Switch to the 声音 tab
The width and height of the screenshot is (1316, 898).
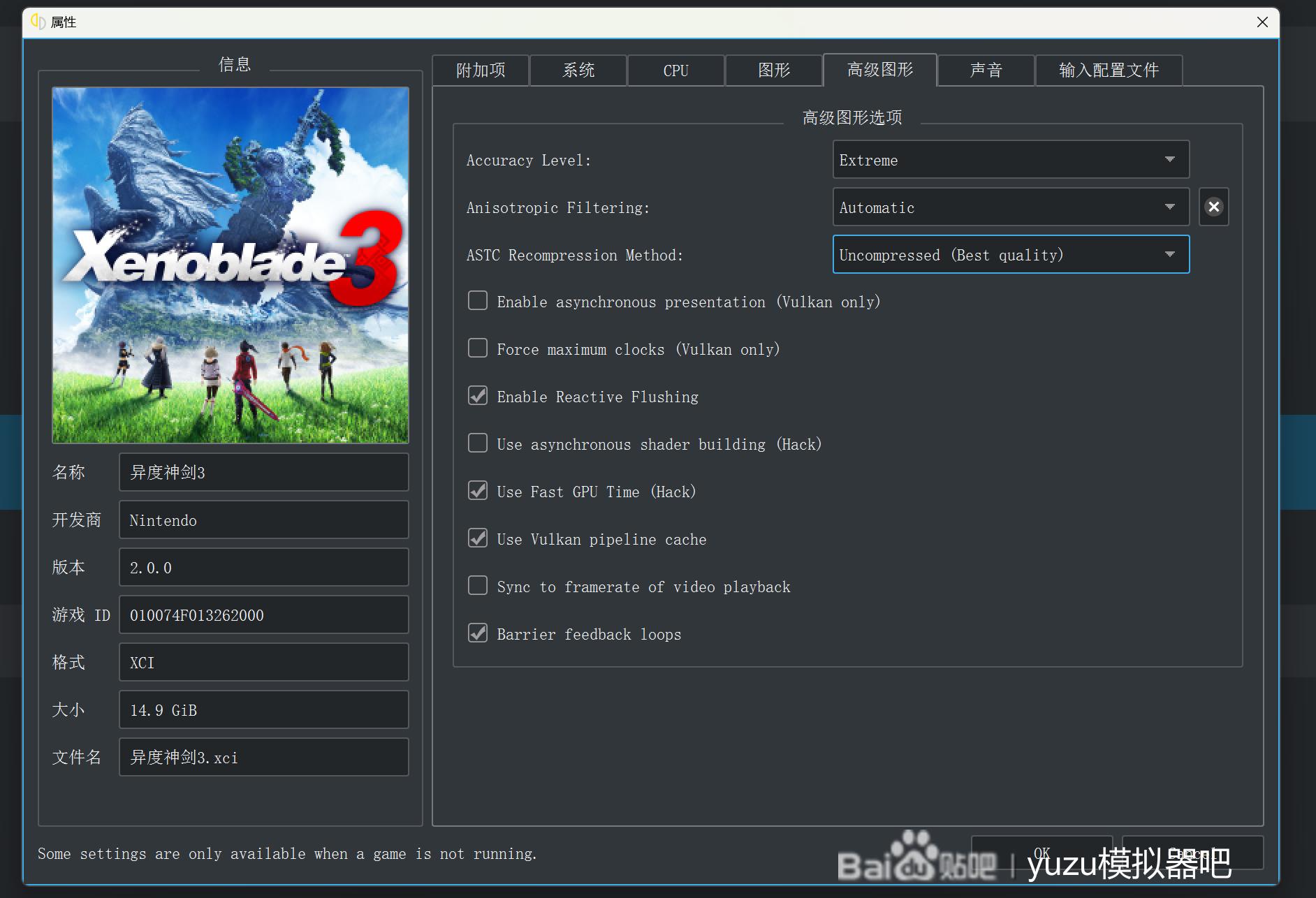986,71
